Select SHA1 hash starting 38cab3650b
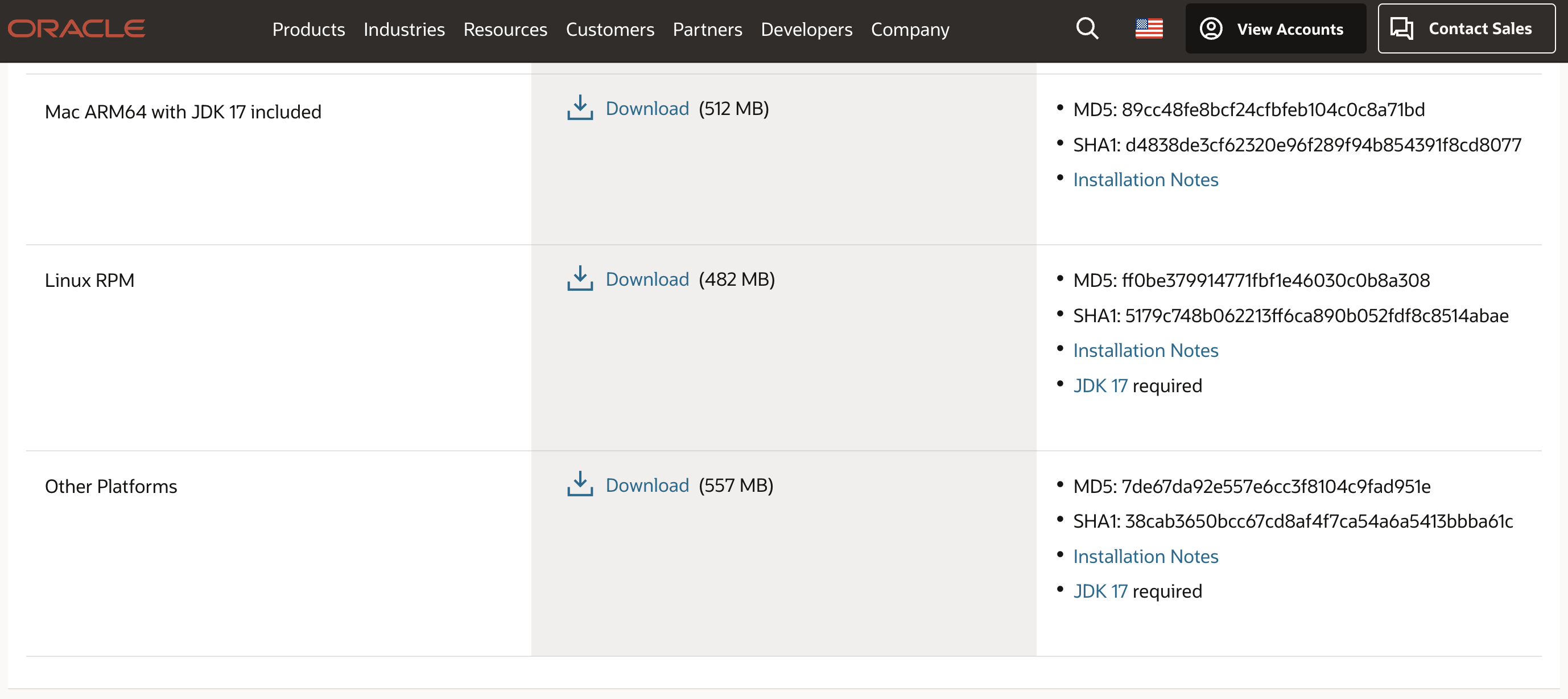This screenshot has height=699, width=1568. [1319, 521]
